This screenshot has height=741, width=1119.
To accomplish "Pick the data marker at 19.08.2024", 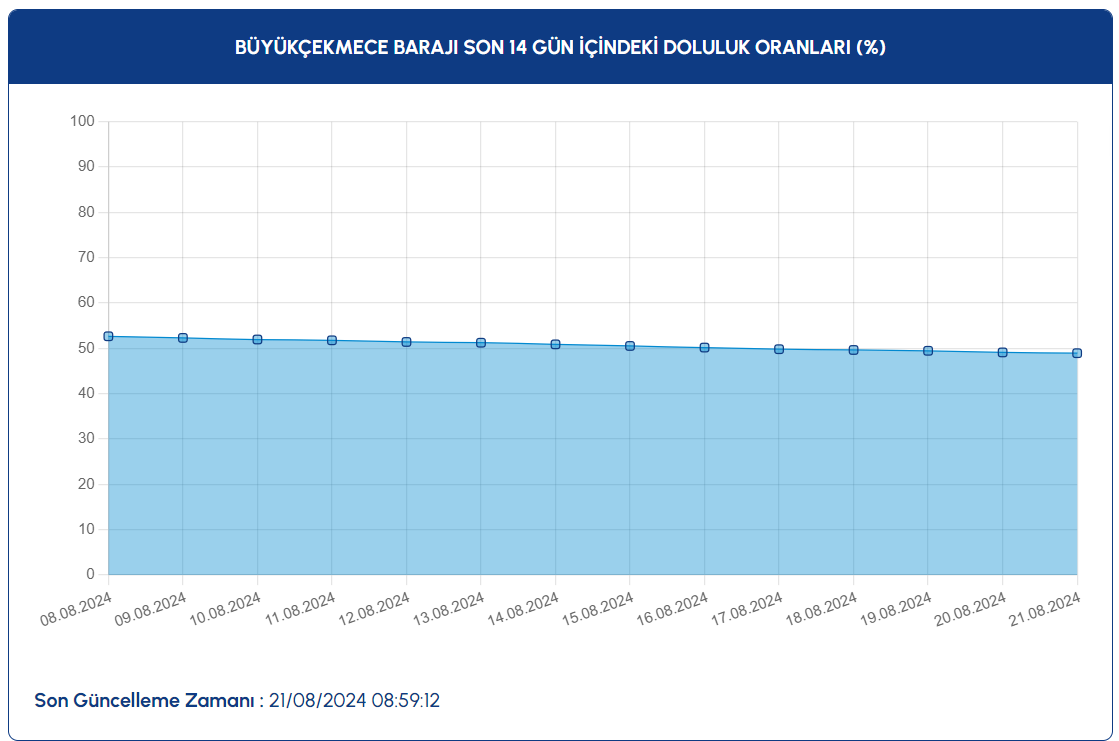I will (928, 351).
